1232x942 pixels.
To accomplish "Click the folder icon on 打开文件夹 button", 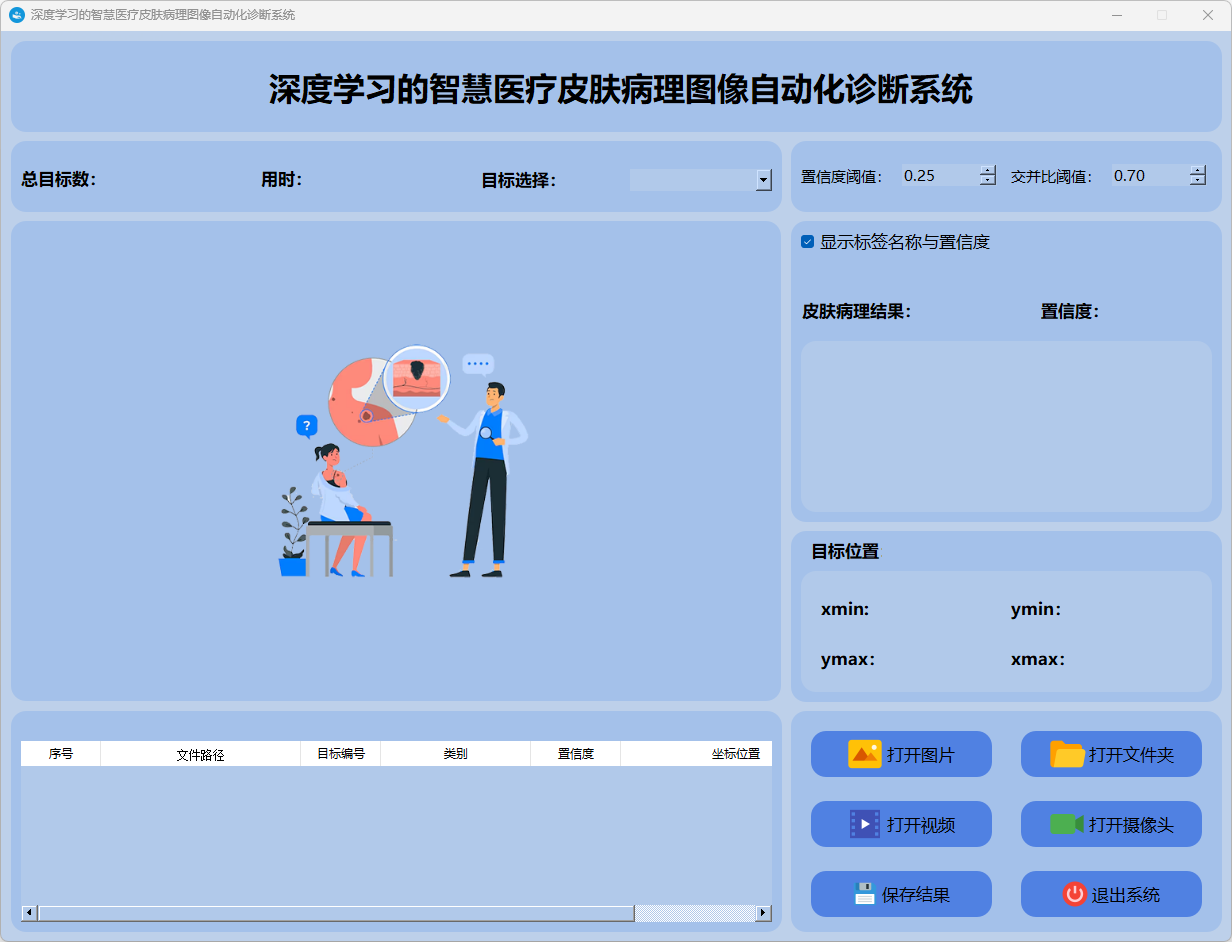I will [x=1067, y=754].
